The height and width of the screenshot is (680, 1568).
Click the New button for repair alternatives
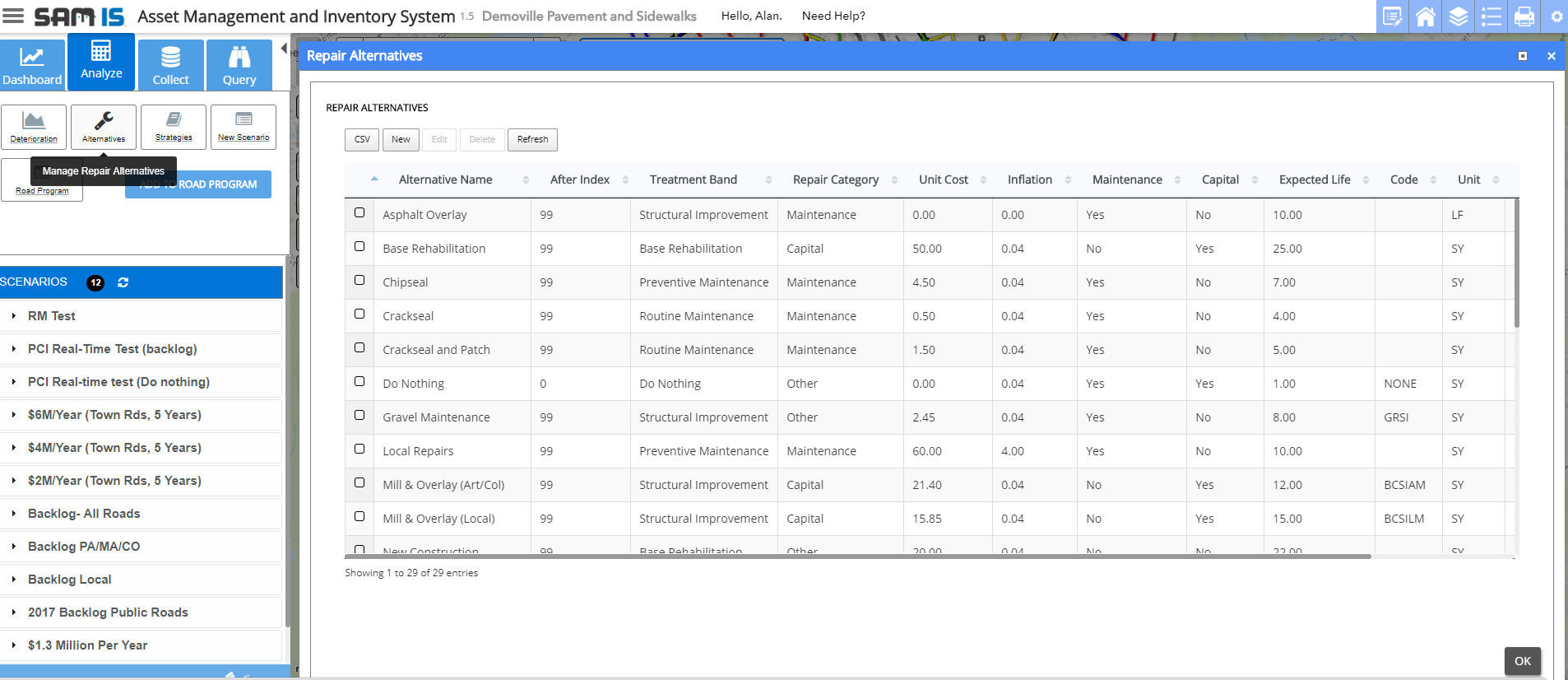tap(401, 140)
